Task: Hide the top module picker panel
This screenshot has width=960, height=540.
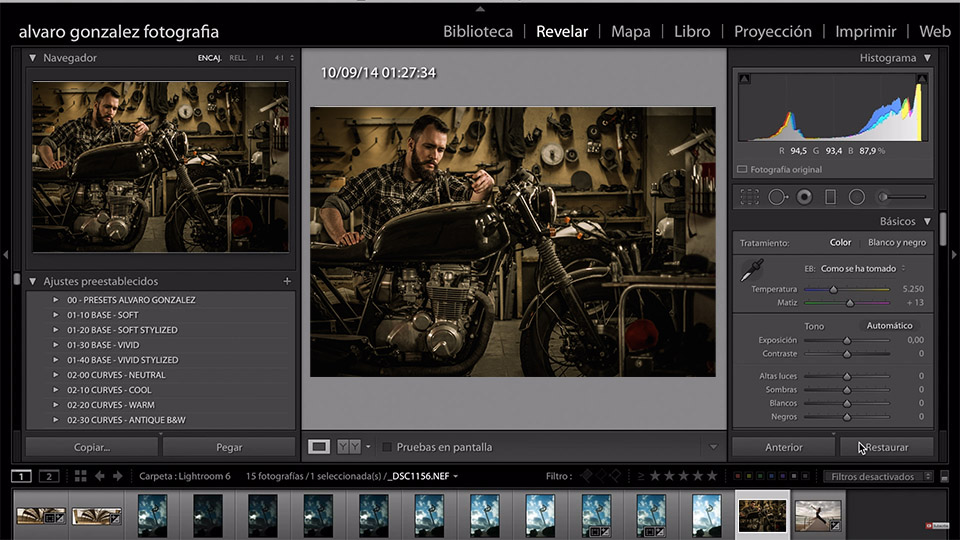Action: point(480,9)
